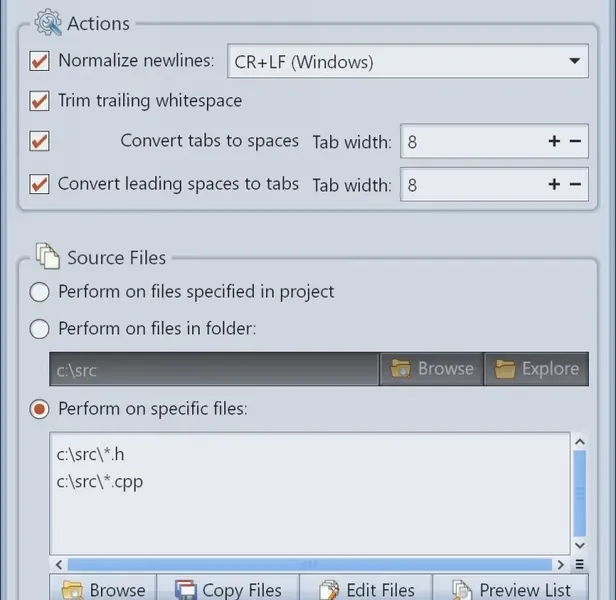Choose Perform on files in folder option
This screenshot has width=616, height=600.
pos(40,328)
